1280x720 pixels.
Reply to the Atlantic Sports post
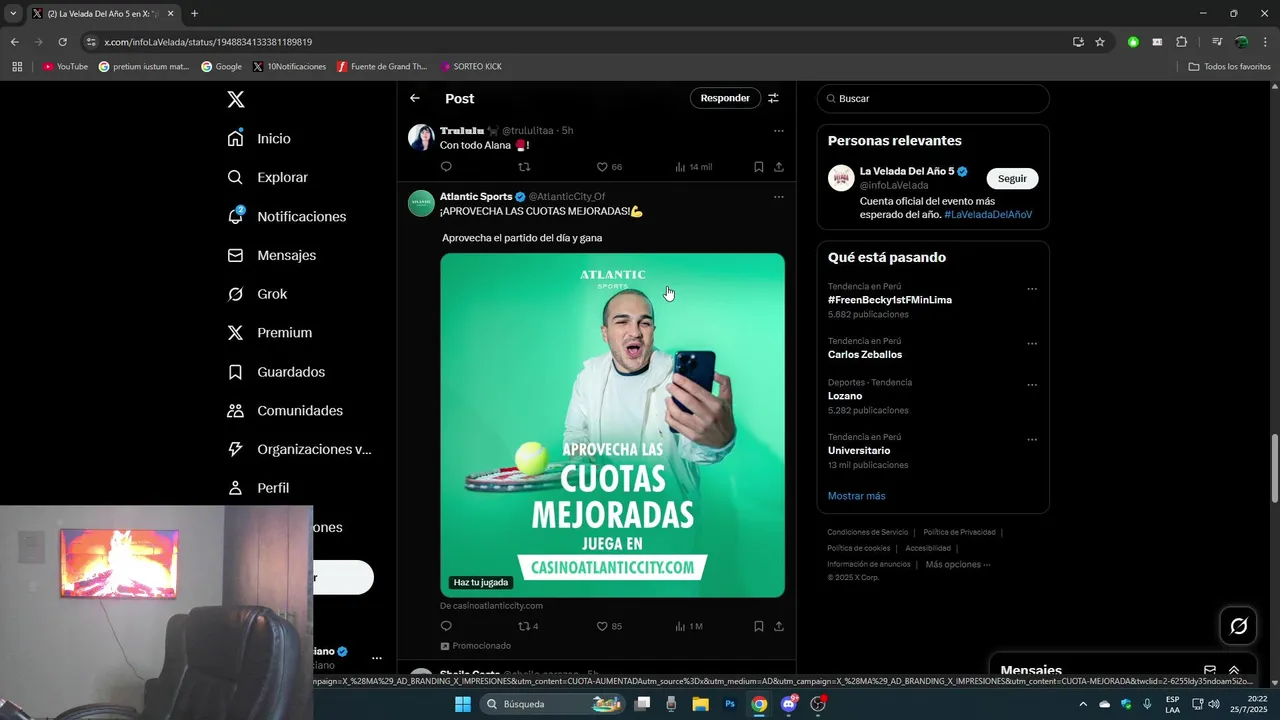[446, 627]
